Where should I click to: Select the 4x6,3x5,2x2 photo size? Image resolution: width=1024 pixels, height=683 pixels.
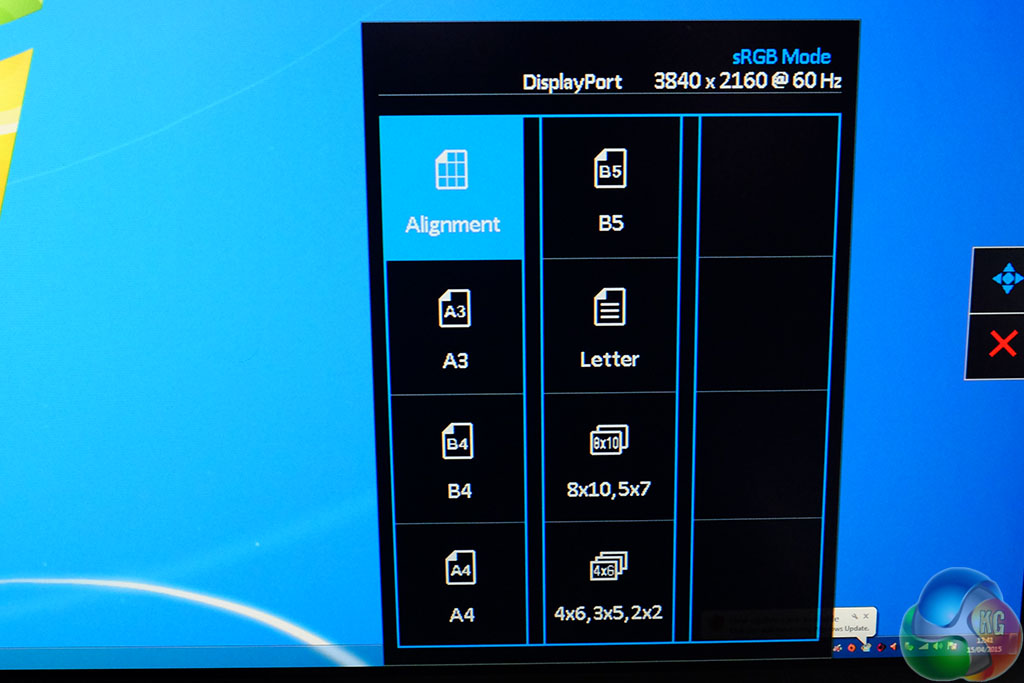(609, 582)
